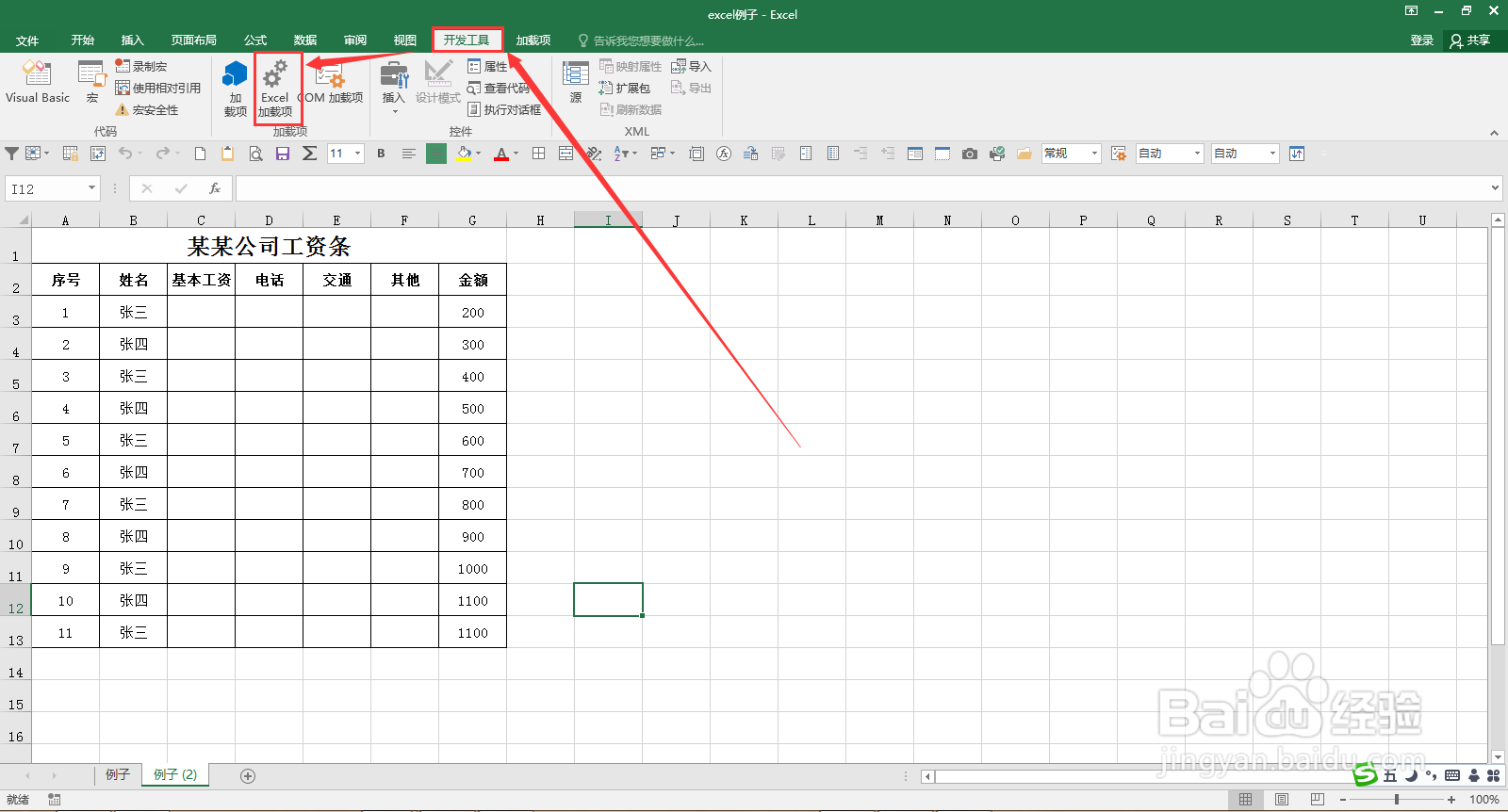This screenshot has width=1508, height=812.
Task: Open COM 加载项 dialog
Action: click(x=331, y=82)
